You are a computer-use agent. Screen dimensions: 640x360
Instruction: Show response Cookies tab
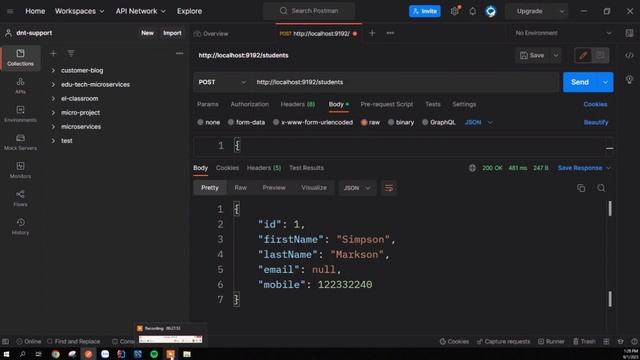click(x=227, y=168)
